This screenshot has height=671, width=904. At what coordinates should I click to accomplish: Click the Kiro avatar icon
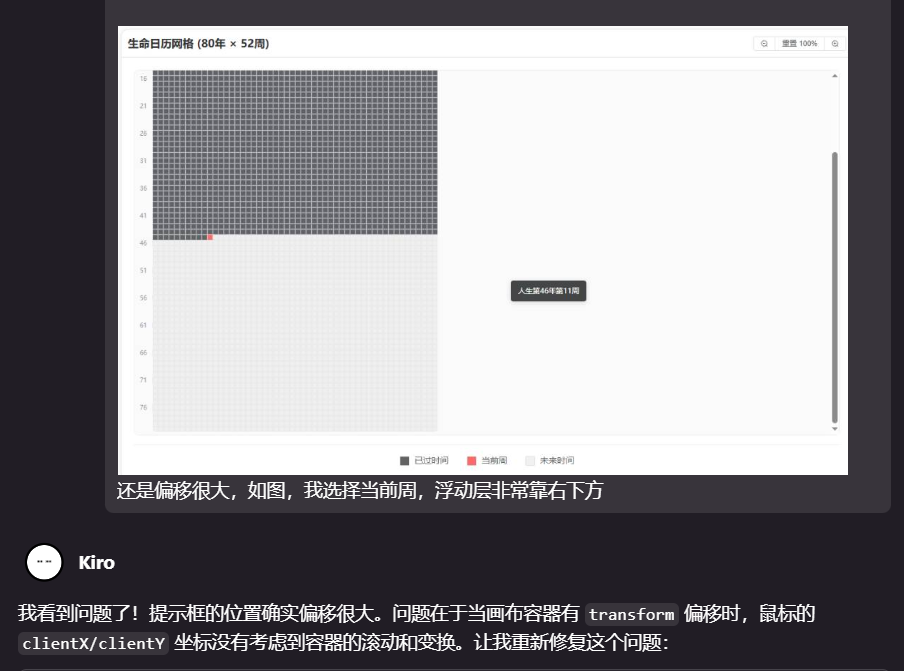(44, 562)
